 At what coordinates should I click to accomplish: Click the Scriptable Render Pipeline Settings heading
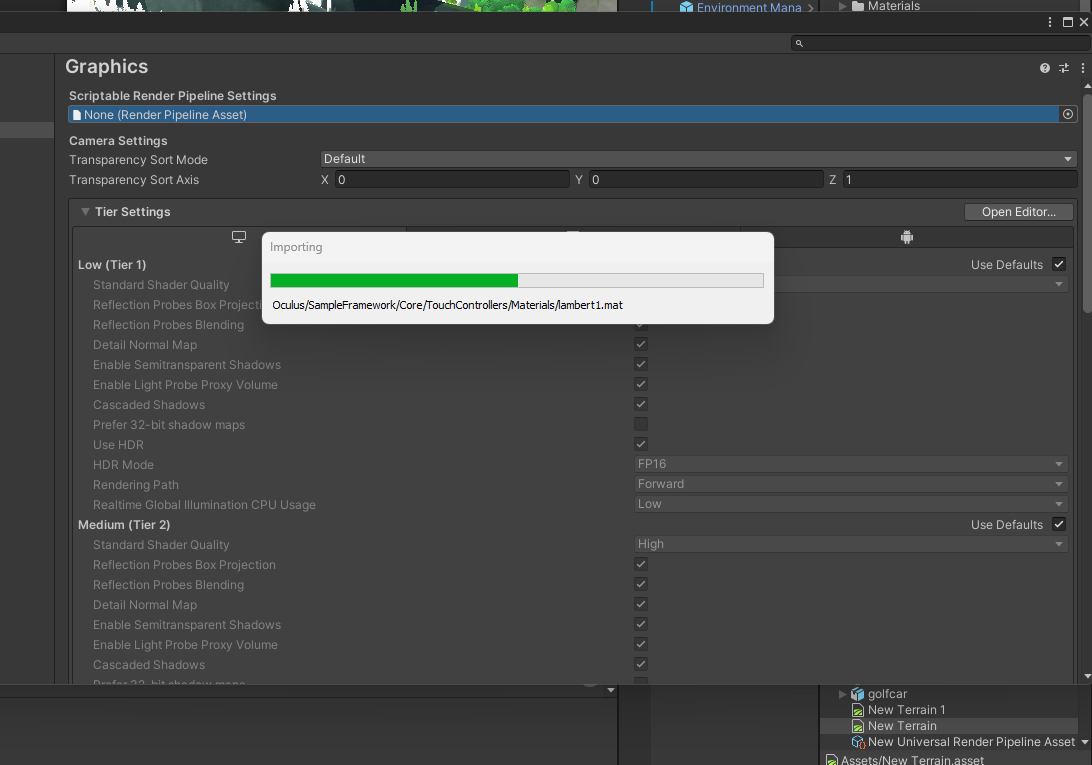point(173,95)
